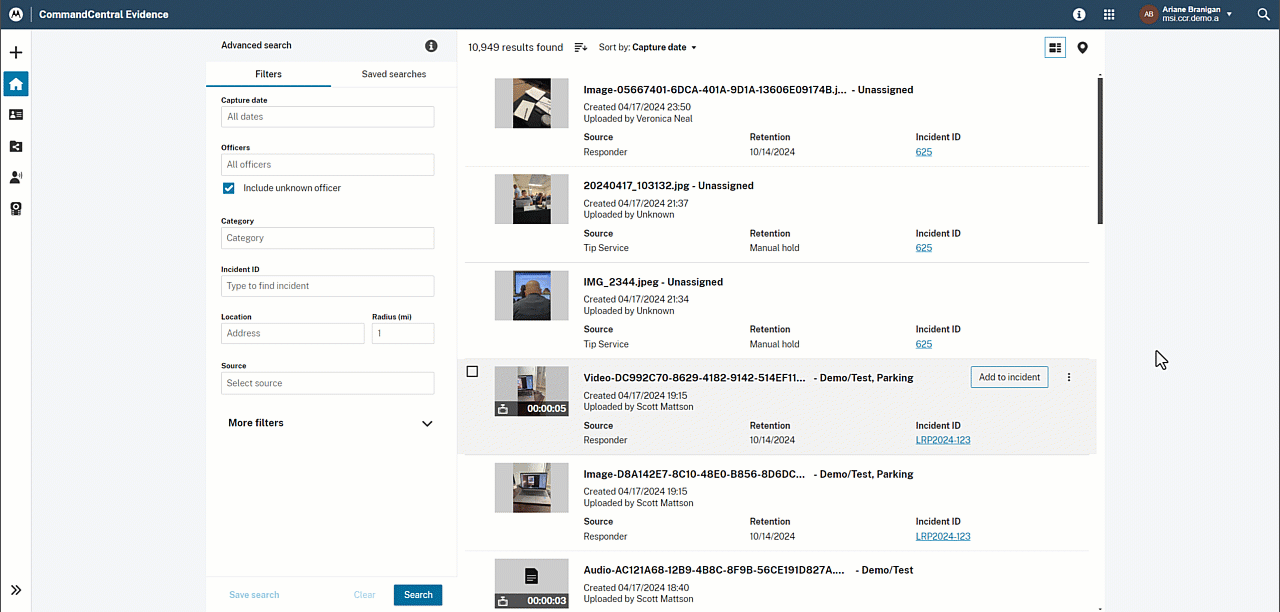Switch to the Saved searches tab
Screen dimensions: 1280x612
[393, 74]
